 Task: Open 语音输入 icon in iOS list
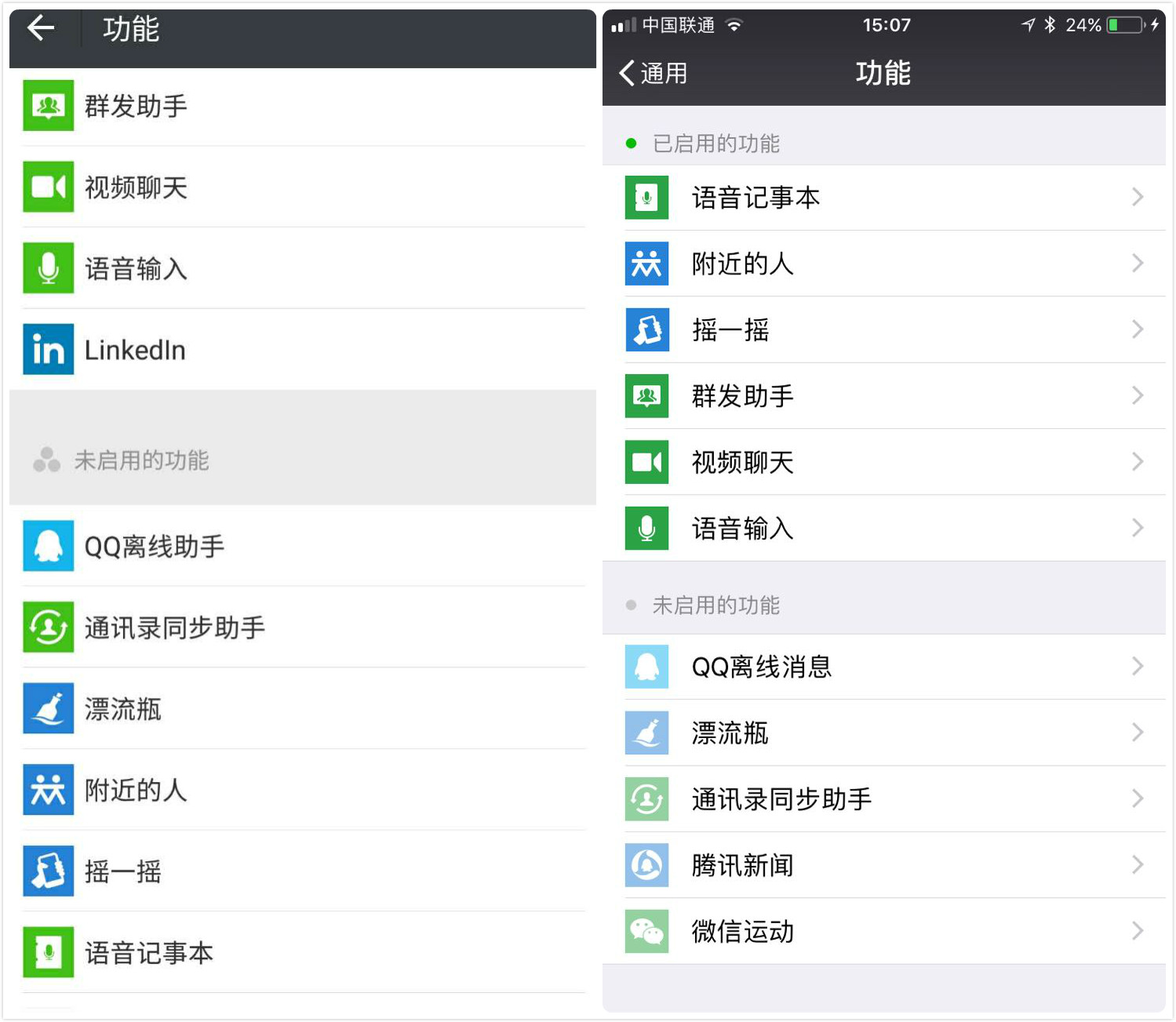click(x=646, y=528)
